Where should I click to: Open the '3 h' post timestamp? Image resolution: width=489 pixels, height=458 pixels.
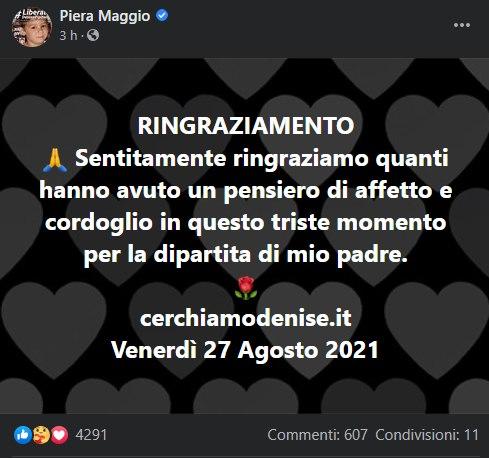[x=68, y=35]
